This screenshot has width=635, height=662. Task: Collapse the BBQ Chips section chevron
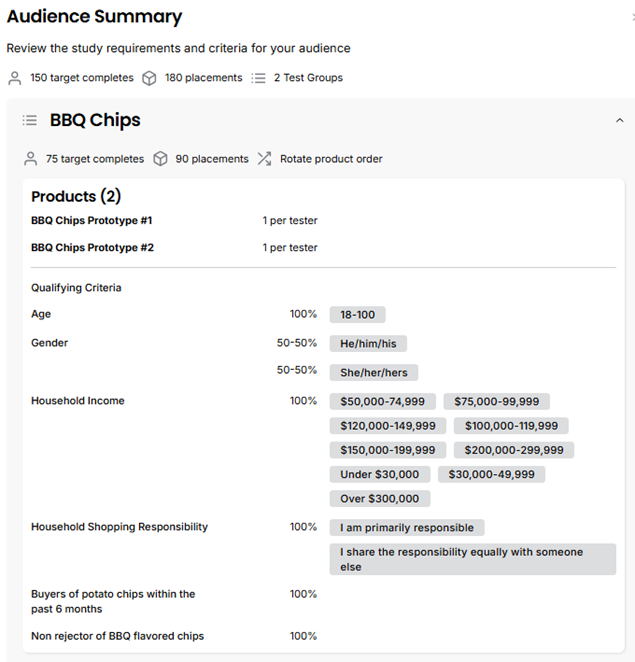tap(619, 120)
